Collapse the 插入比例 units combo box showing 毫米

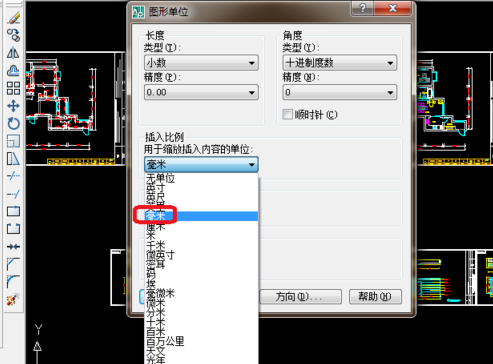tap(201, 164)
